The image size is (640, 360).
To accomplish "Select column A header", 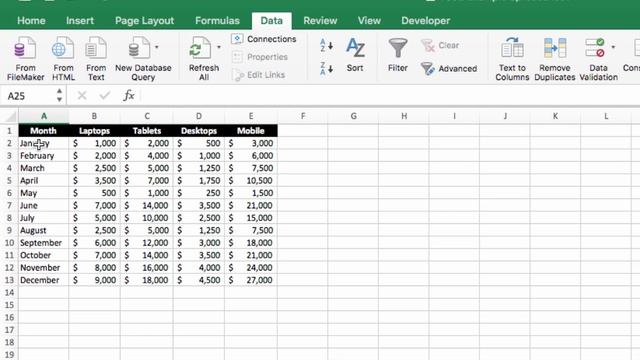I will pyautogui.click(x=44, y=116).
